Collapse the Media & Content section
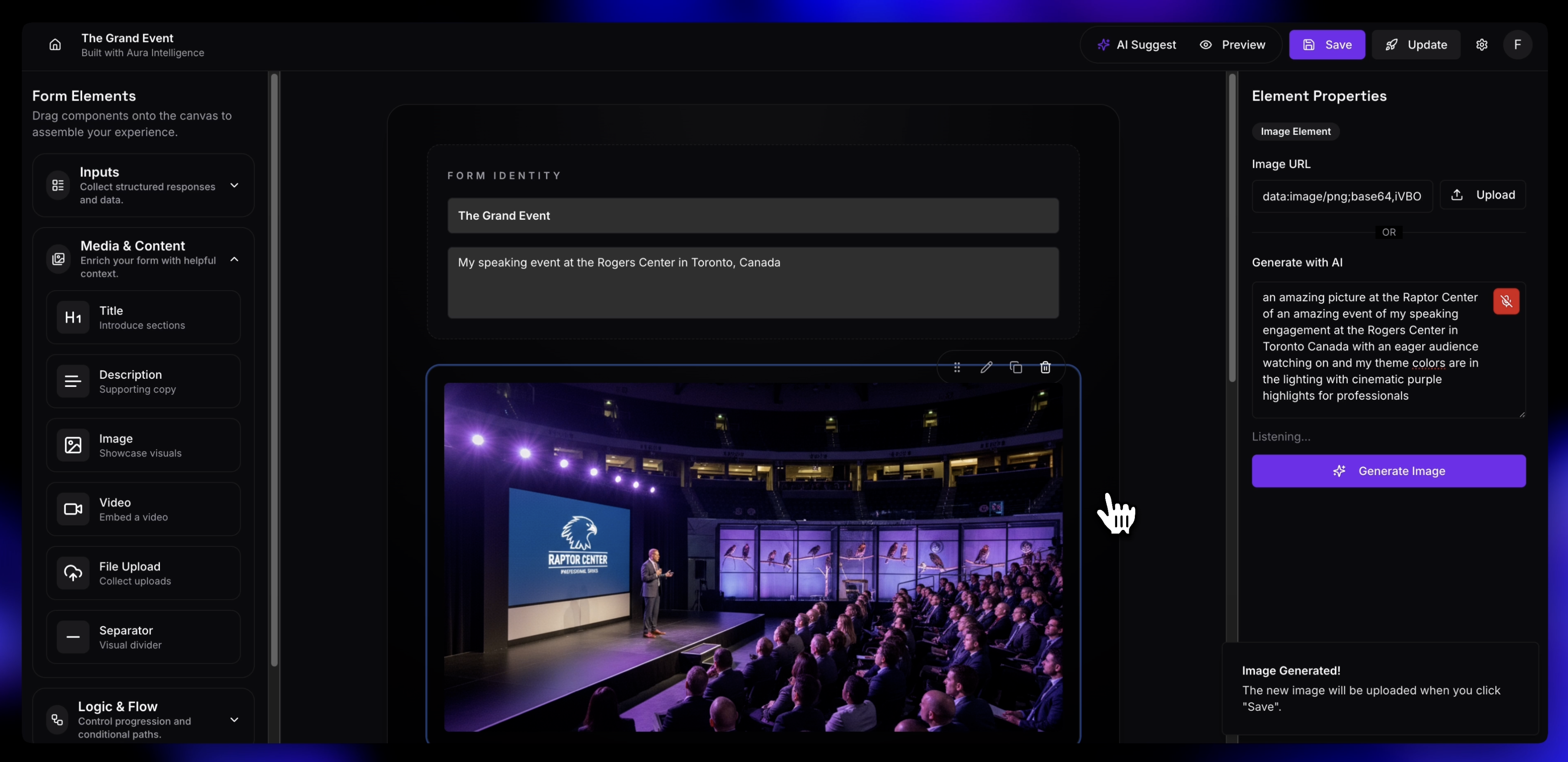The width and height of the screenshot is (1568, 762). pyautogui.click(x=234, y=259)
